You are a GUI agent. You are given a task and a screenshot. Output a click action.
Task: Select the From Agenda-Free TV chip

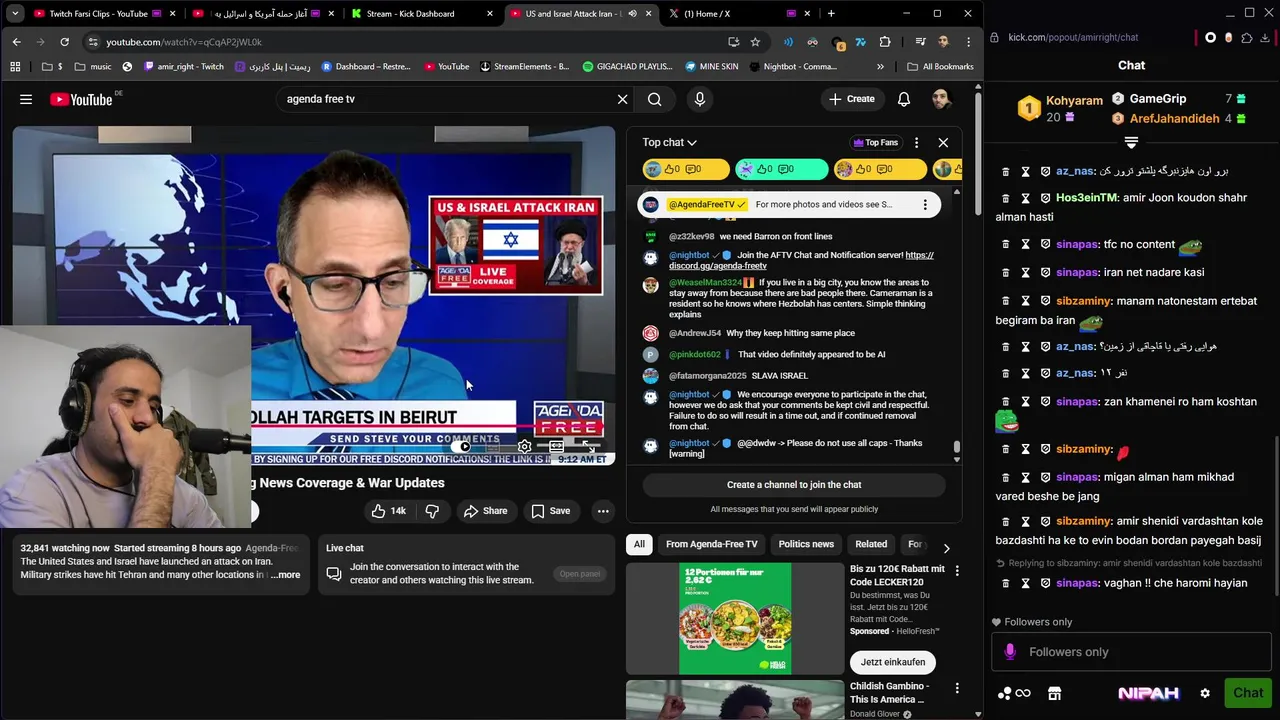pyautogui.click(x=712, y=544)
